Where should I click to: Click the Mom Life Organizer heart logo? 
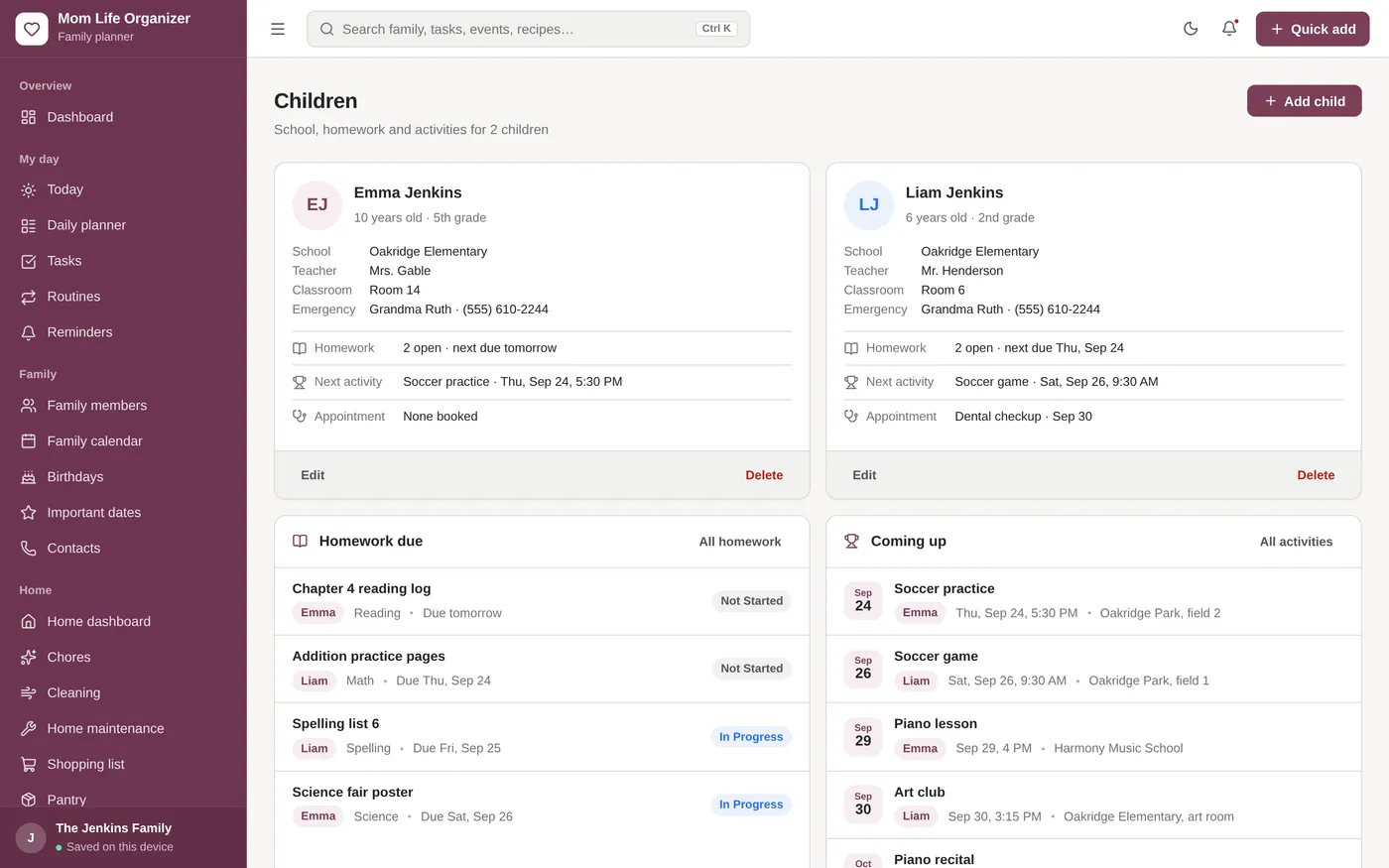click(x=32, y=29)
